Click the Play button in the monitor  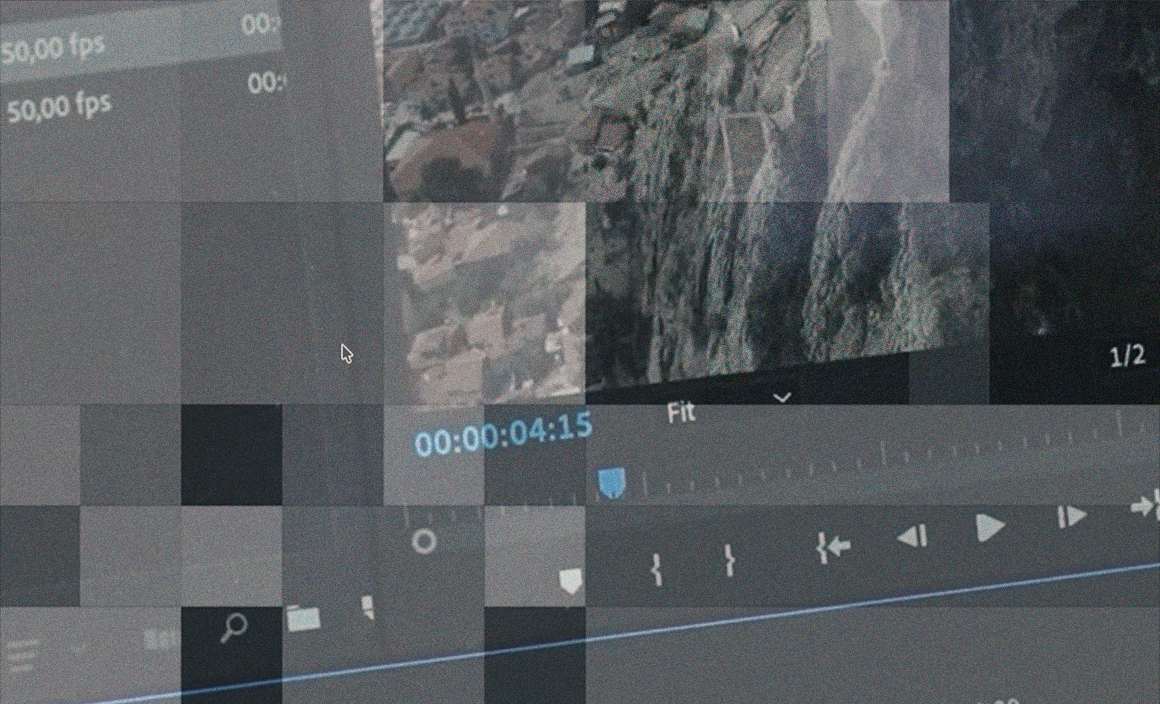point(988,527)
